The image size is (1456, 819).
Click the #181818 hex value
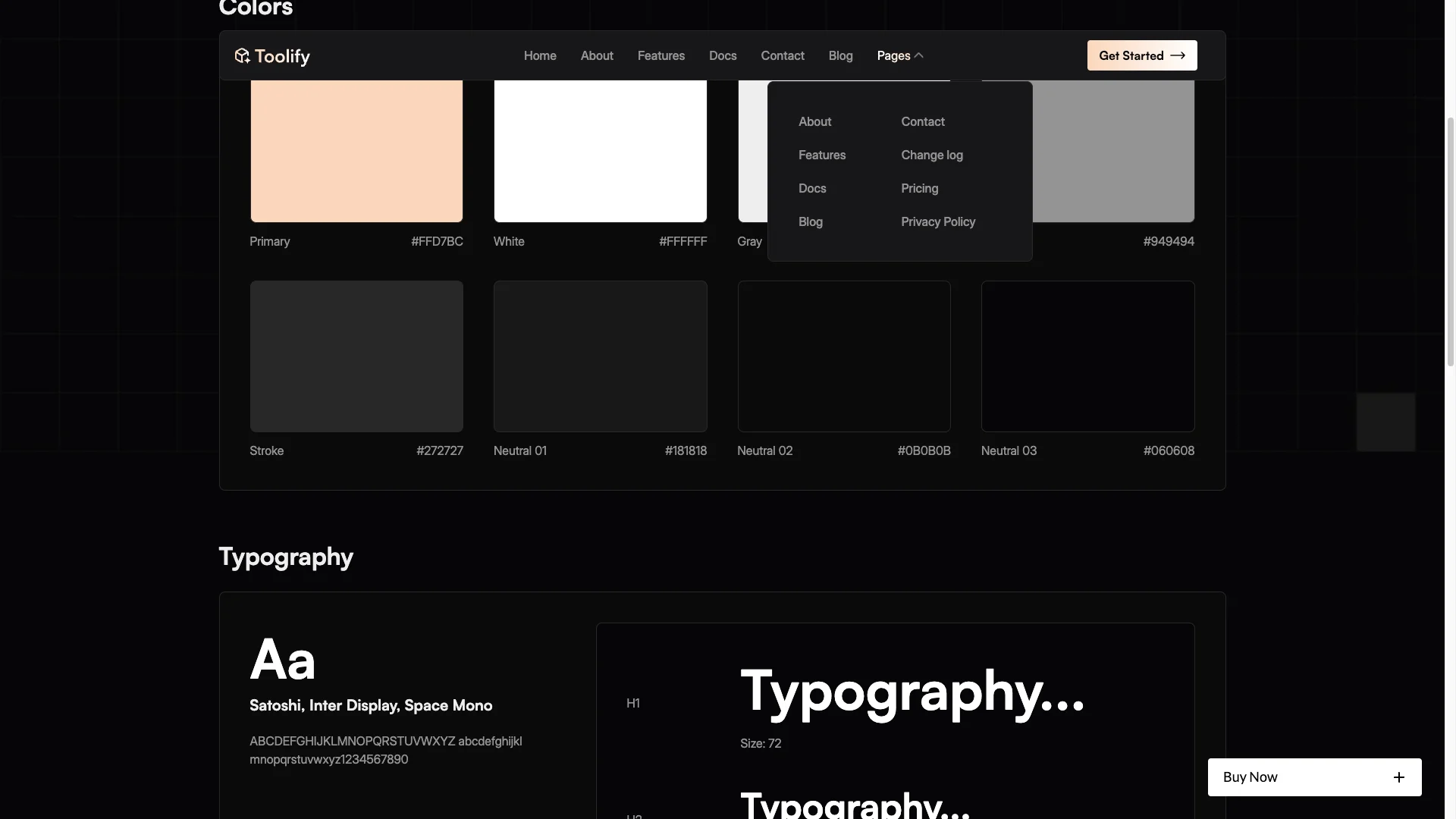tap(686, 450)
